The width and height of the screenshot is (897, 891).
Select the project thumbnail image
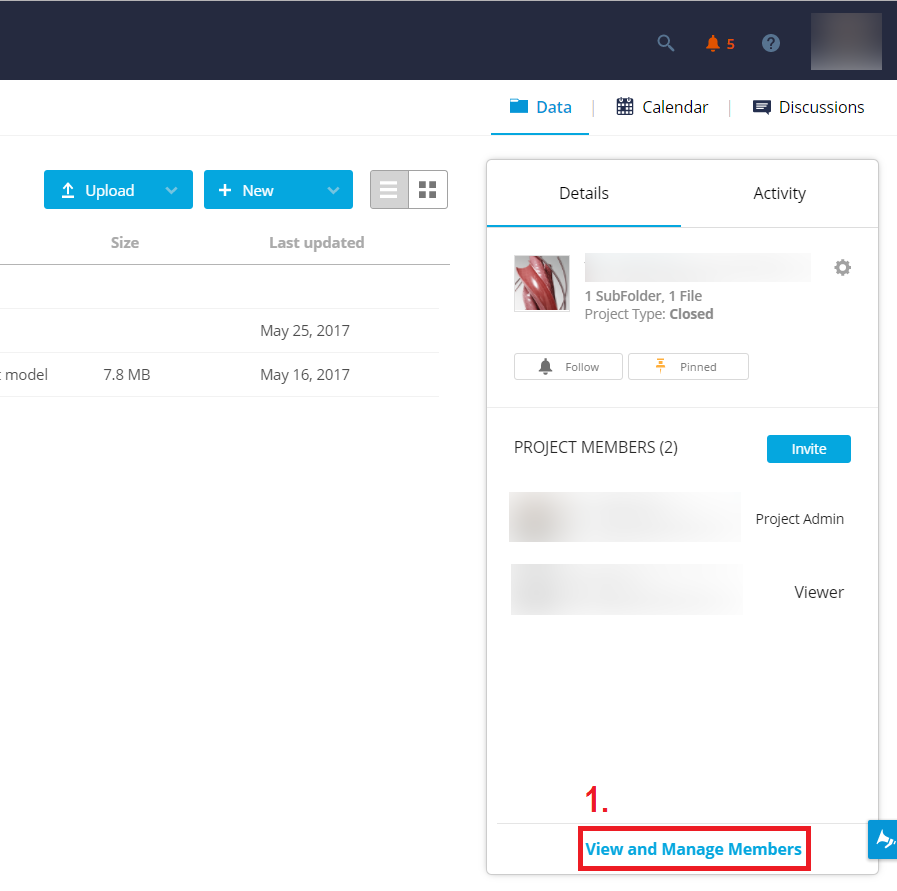click(541, 283)
